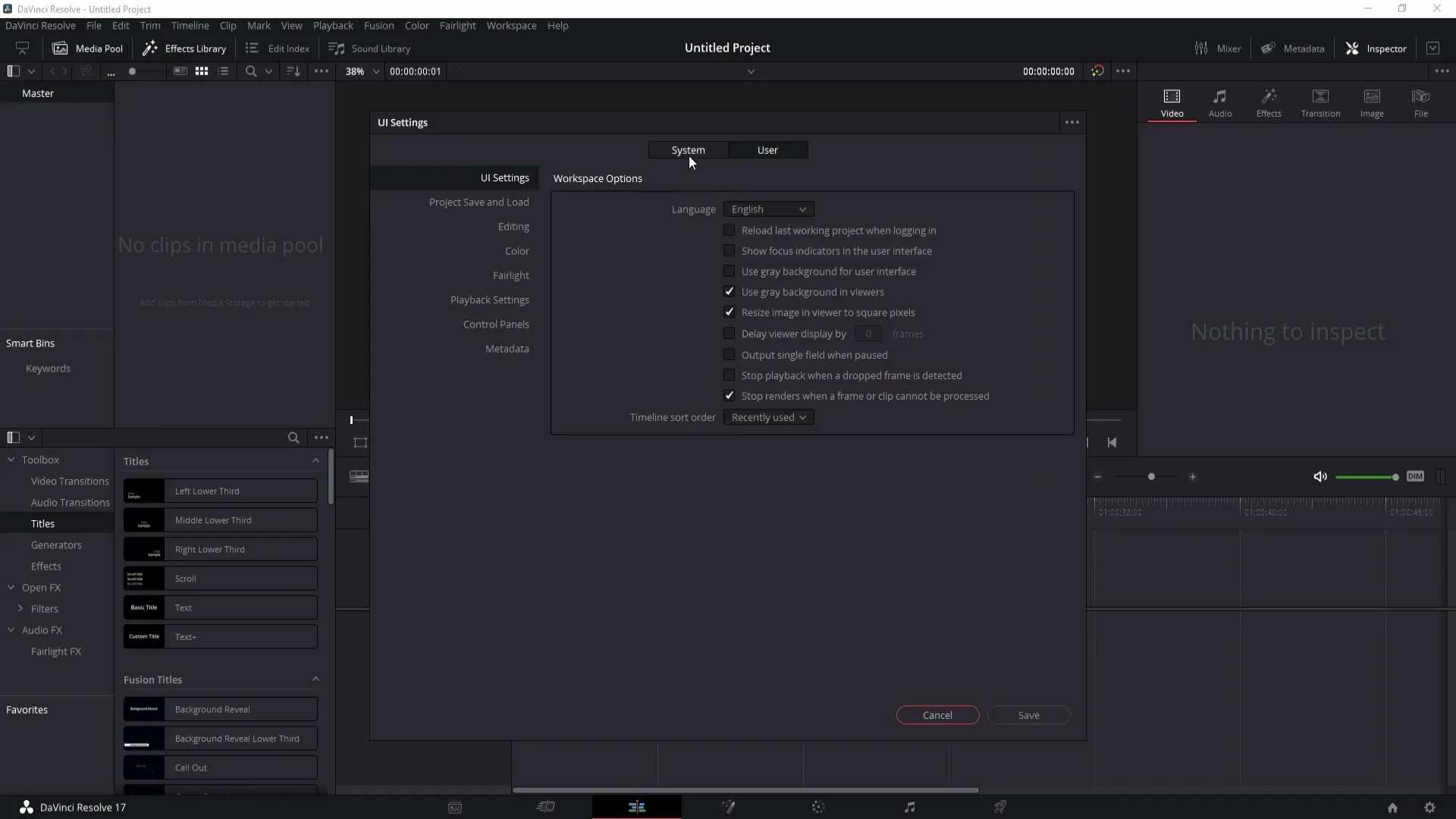The width and height of the screenshot is (1456, 819).
Task: Cancel the preferences dialog
Action: click(x=937, y=715)
